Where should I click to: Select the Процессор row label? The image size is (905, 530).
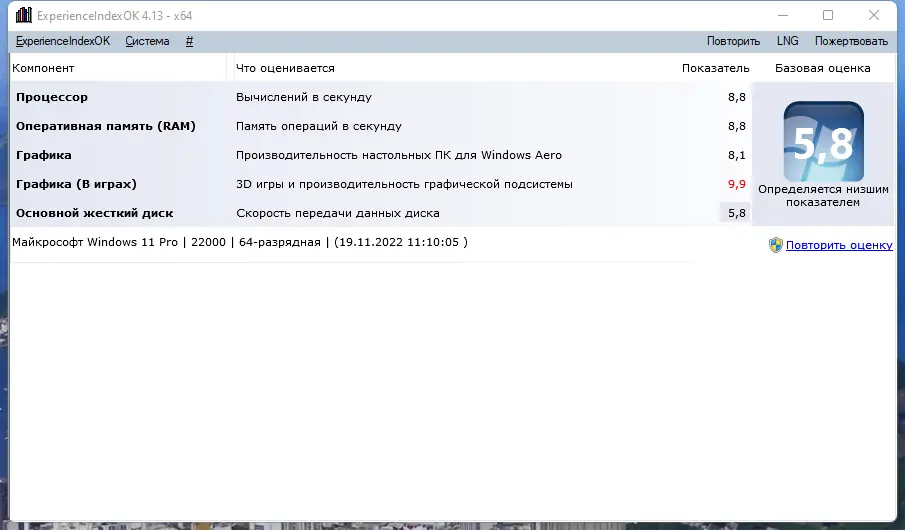(52, 97)
